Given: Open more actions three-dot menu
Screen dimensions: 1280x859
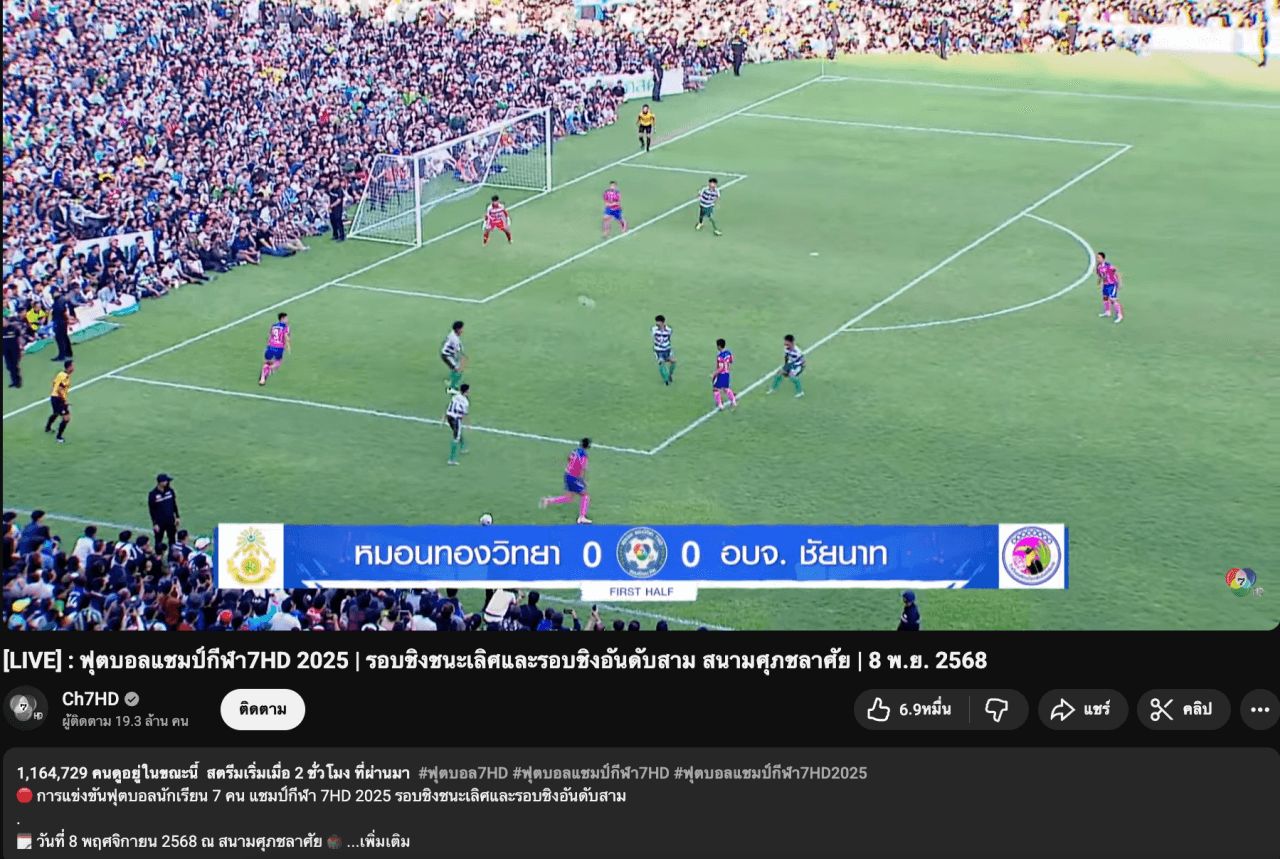Looking at the screenshot, I should (1260, 709).
